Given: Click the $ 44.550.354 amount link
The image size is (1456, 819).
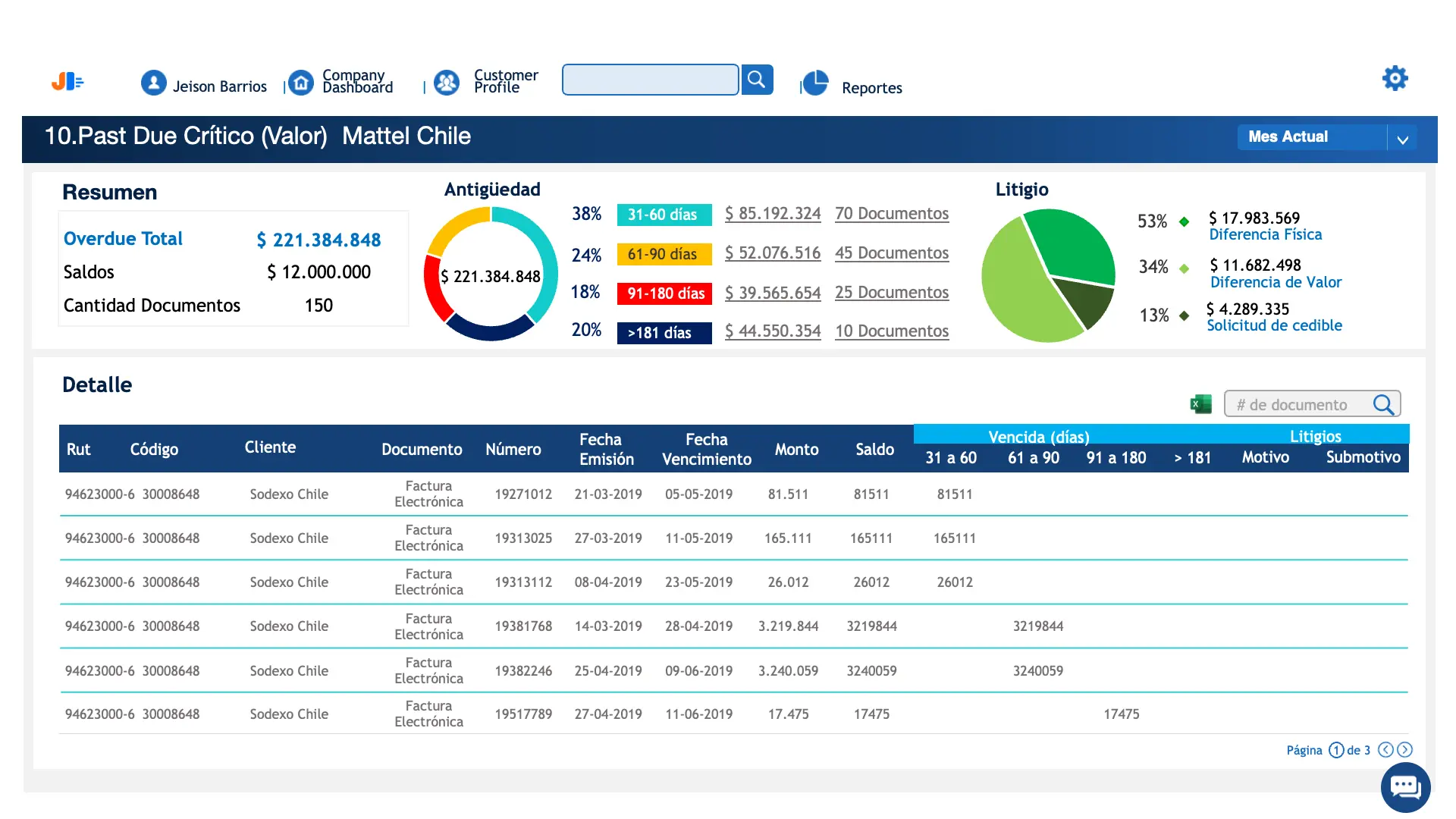Looking at the screenshot, I should (772, 331).
